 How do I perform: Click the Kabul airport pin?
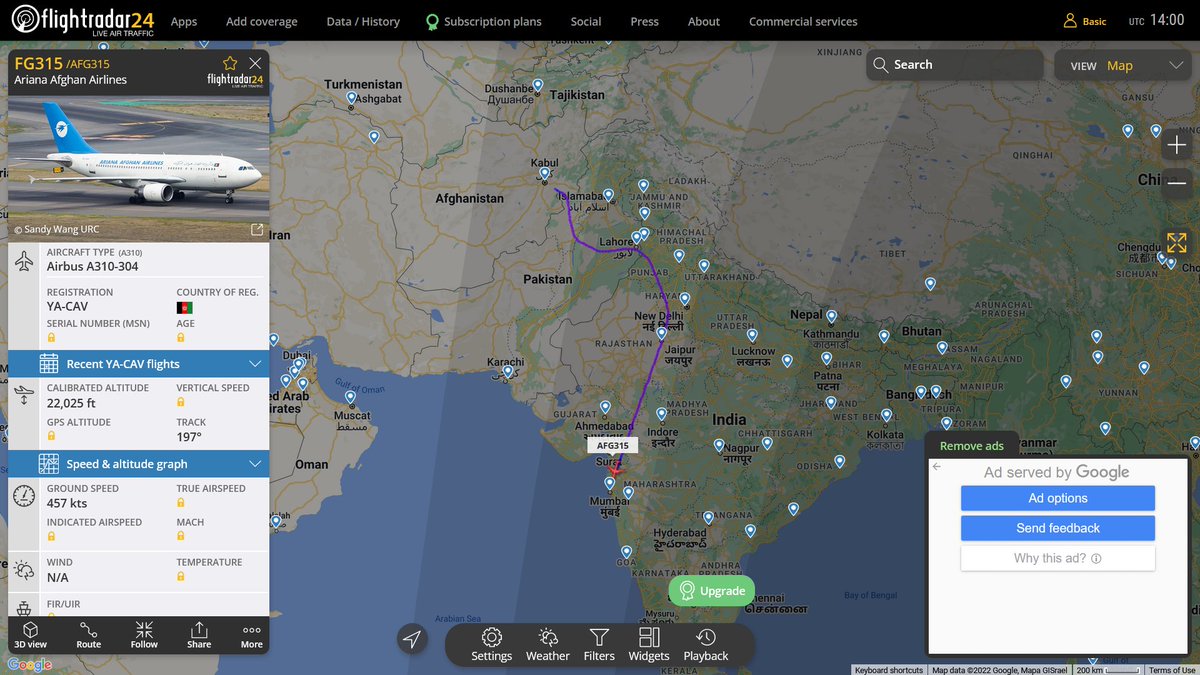(x=544, y=175)
